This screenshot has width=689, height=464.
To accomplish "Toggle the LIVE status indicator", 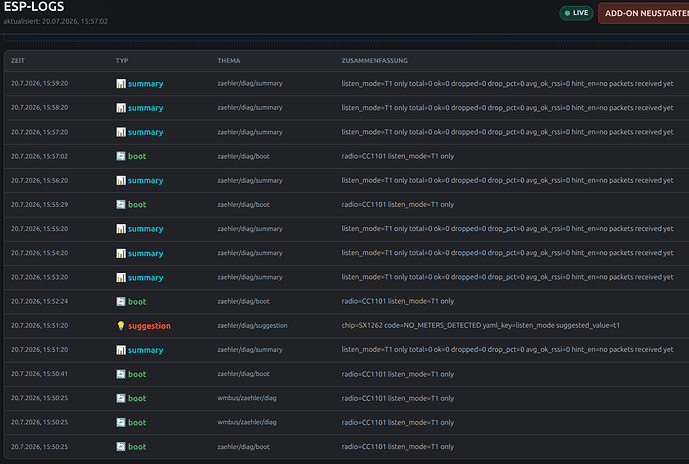I will [576, 13].
